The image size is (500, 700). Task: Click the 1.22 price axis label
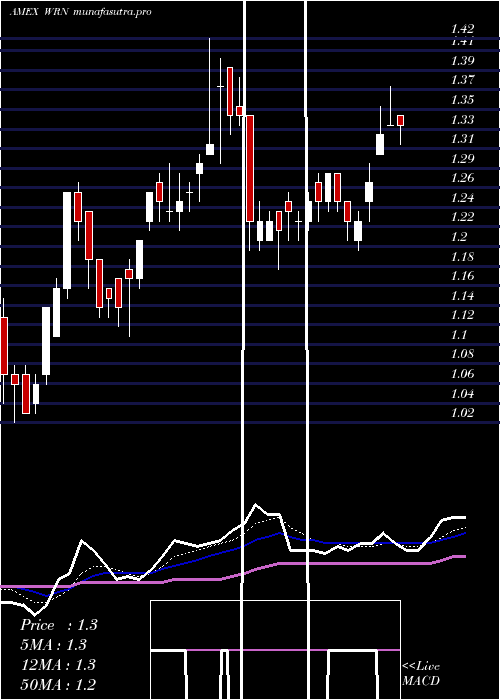[x=462, y=217]
